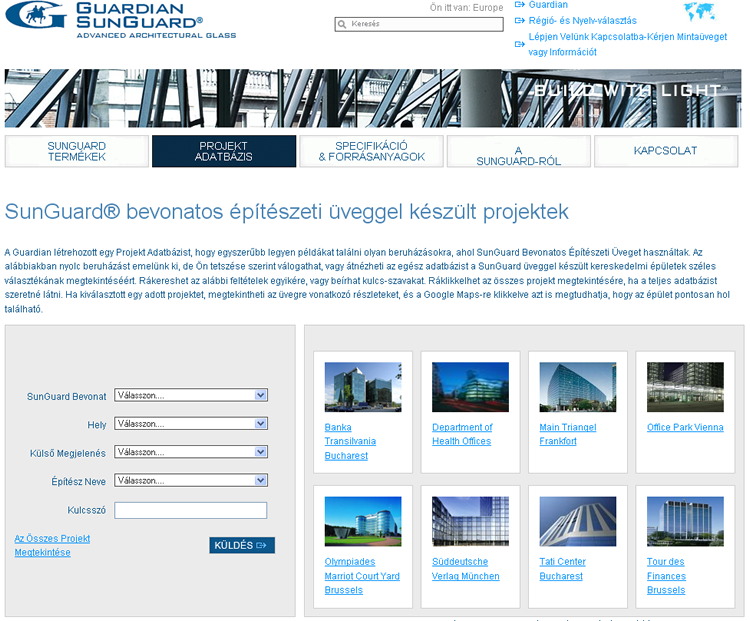
Task: Open the Kapcsolat menu
Action: 666,151
